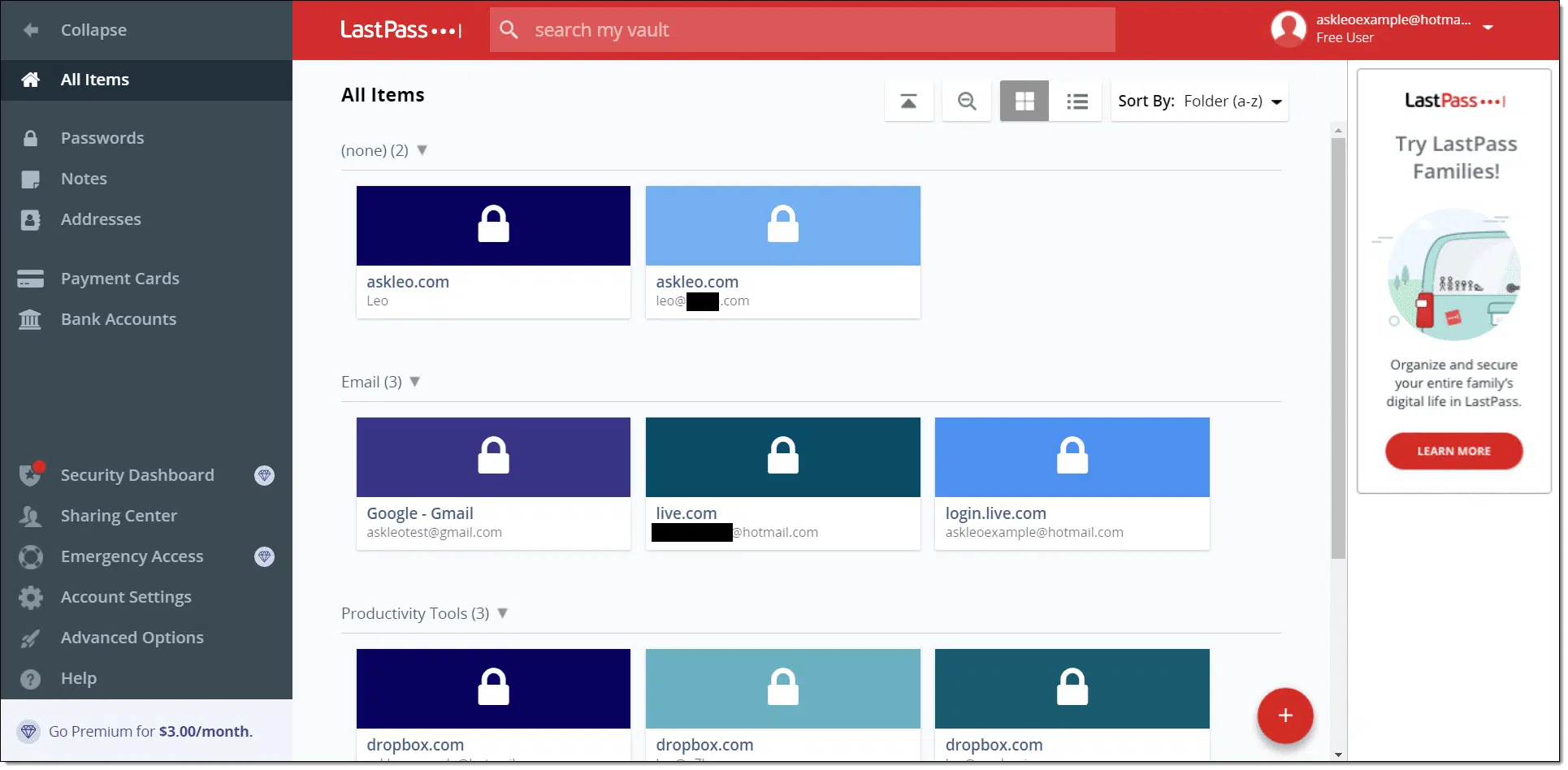Open the Sort By Folder dropdown
The width and height of the screenshot is (1568, 770).
pos(1199,101)
